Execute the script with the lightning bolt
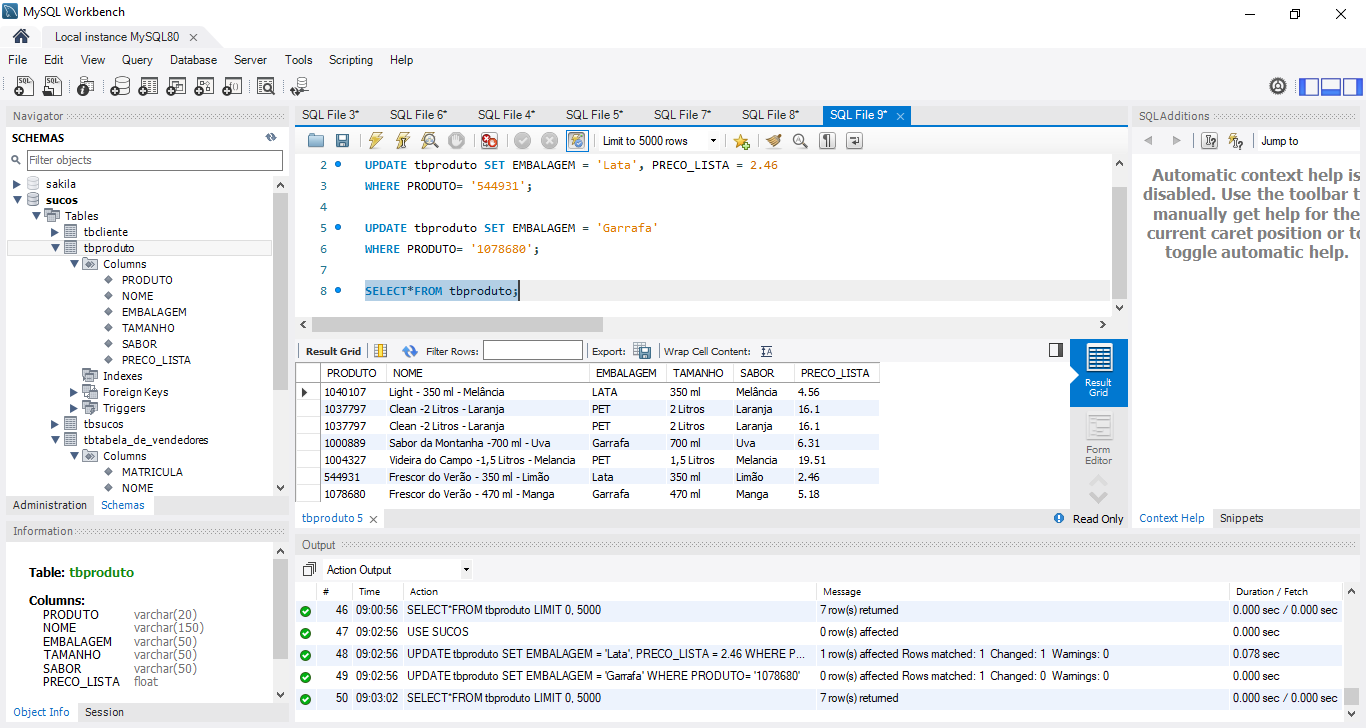1366x728 pixels. tap(376, 141)
